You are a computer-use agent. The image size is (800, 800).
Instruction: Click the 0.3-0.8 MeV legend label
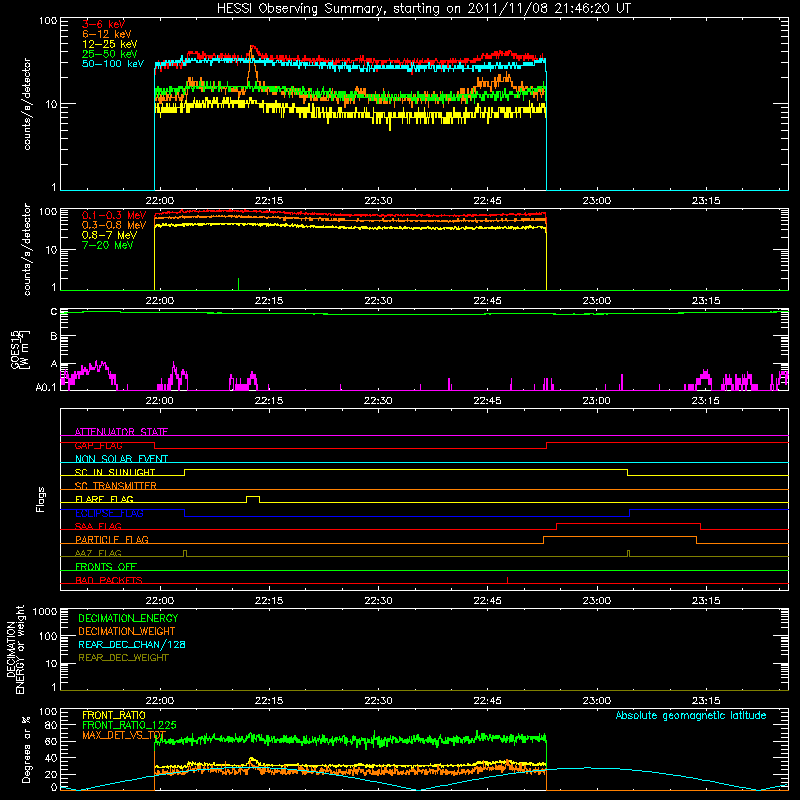click(x=114, y=226)
